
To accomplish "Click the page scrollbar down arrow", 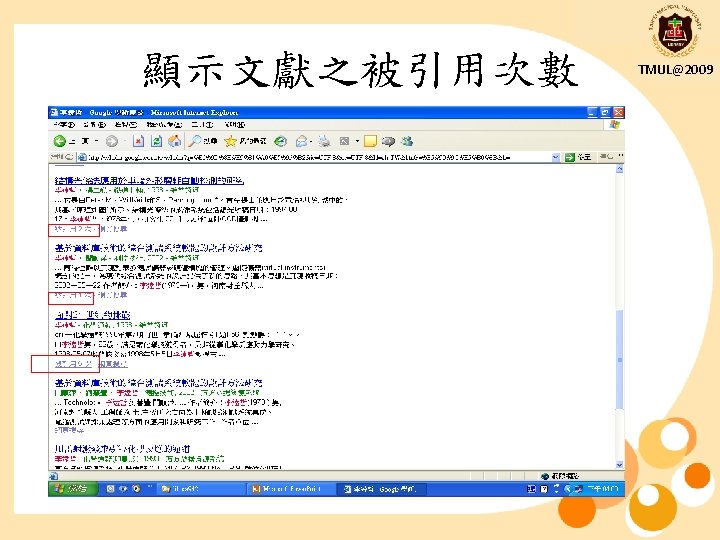I will (619, 465).
